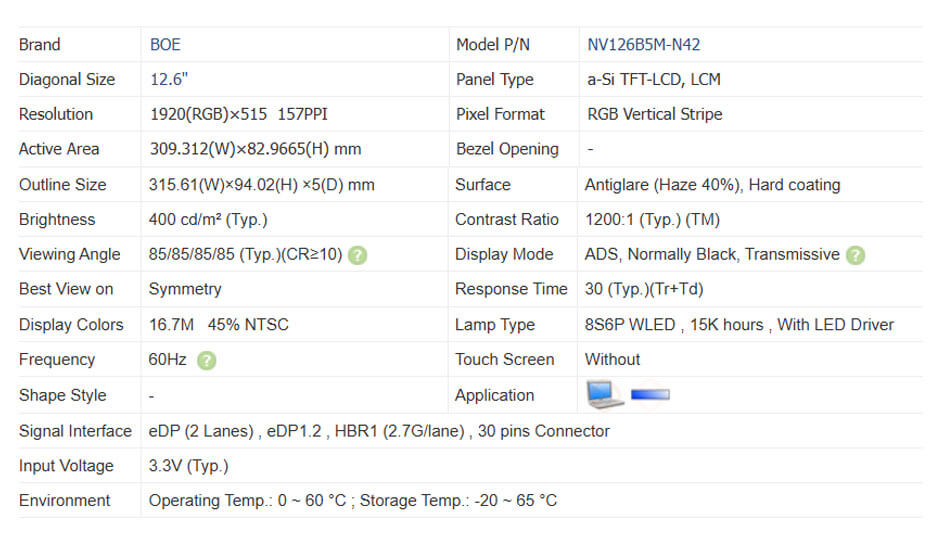
Task: Click the Outline Size dimensions value
Action: pos(262,185)
